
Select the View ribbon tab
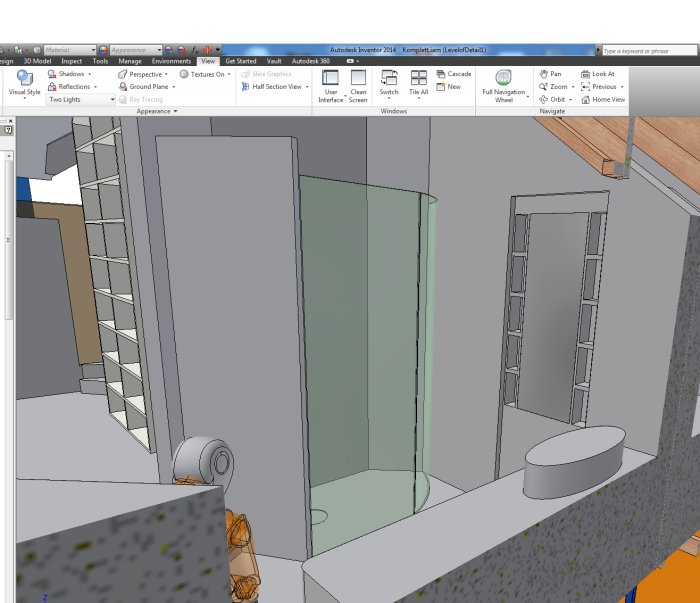(x=208, y=61)
